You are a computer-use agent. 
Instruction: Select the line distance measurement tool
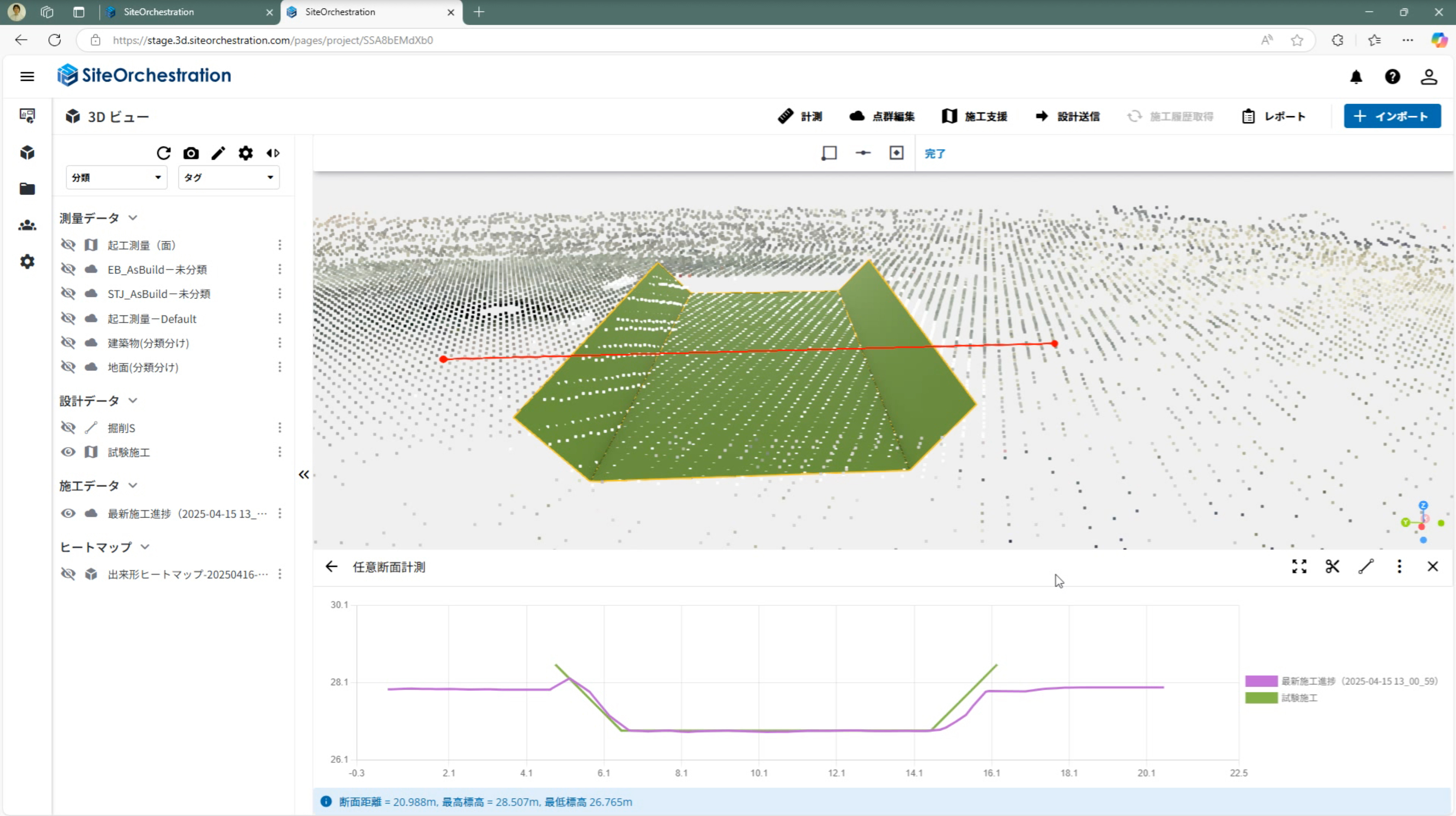(863, 153)
